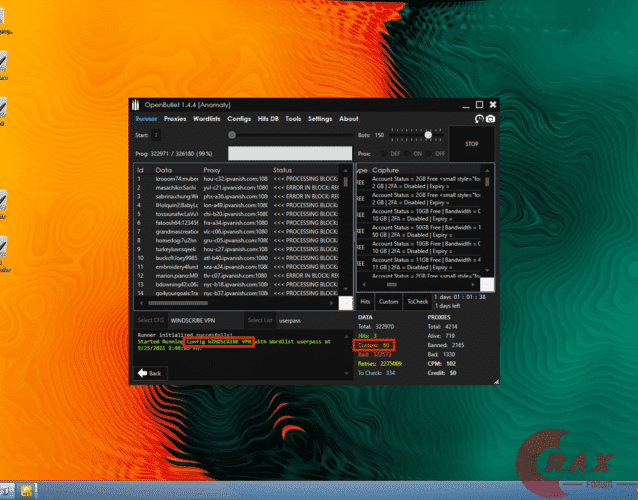Image resolution: width=638 pixels, height=500 pixels.
Task: Click down arrow of capture list scrollbar
Action: [x=487, y=270]
